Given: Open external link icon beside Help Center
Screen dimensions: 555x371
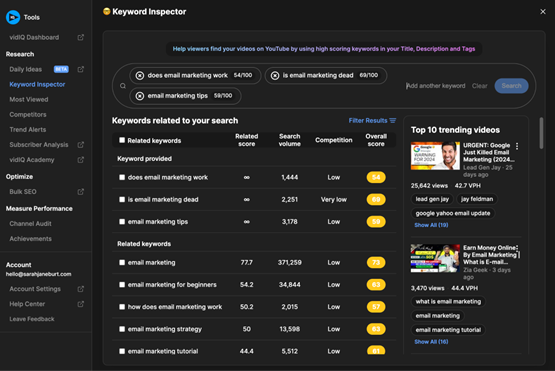Looking at the screenshot, I should tap(81, 304).
